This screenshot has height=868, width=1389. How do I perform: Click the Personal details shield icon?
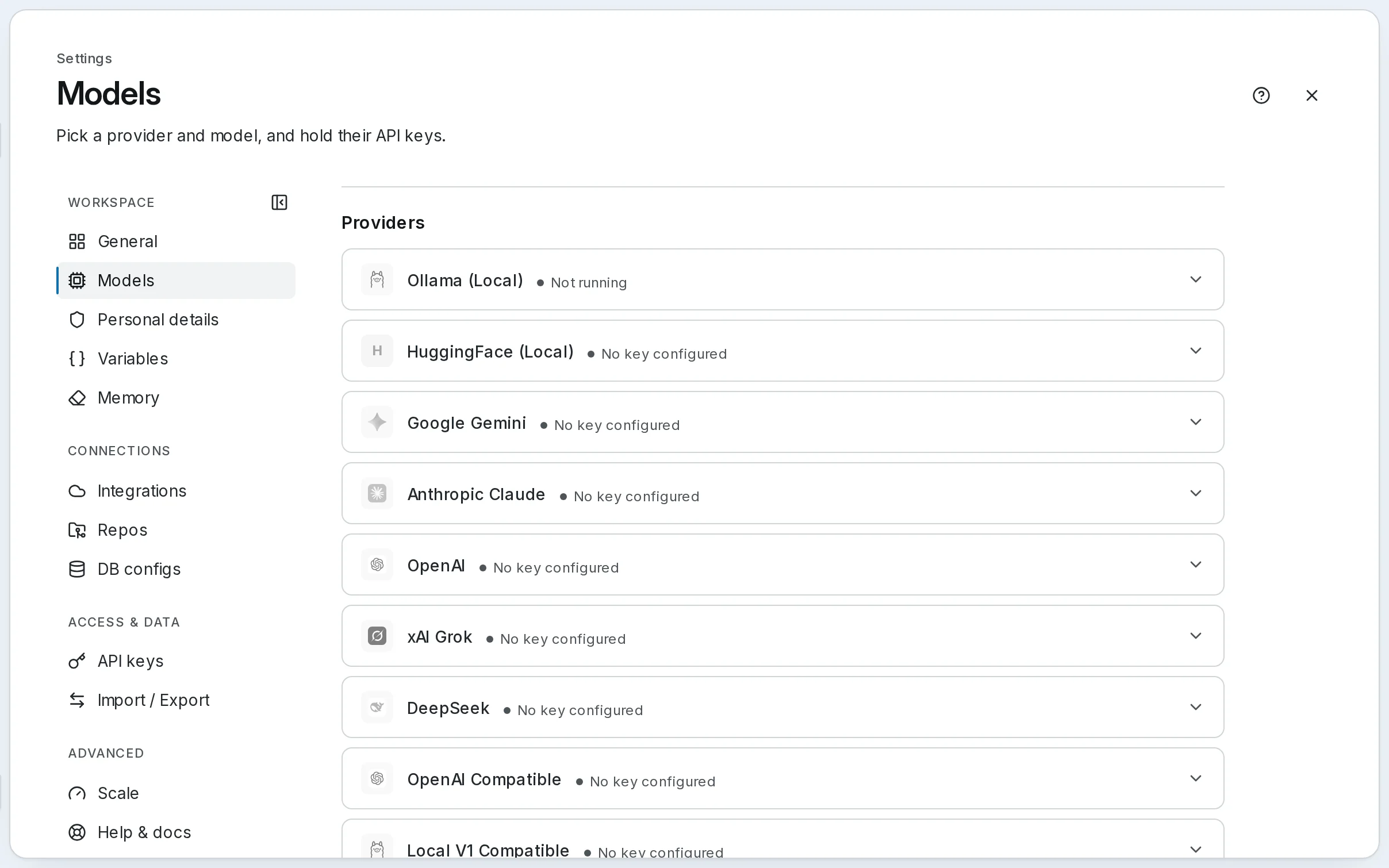(x=77, y=320)
